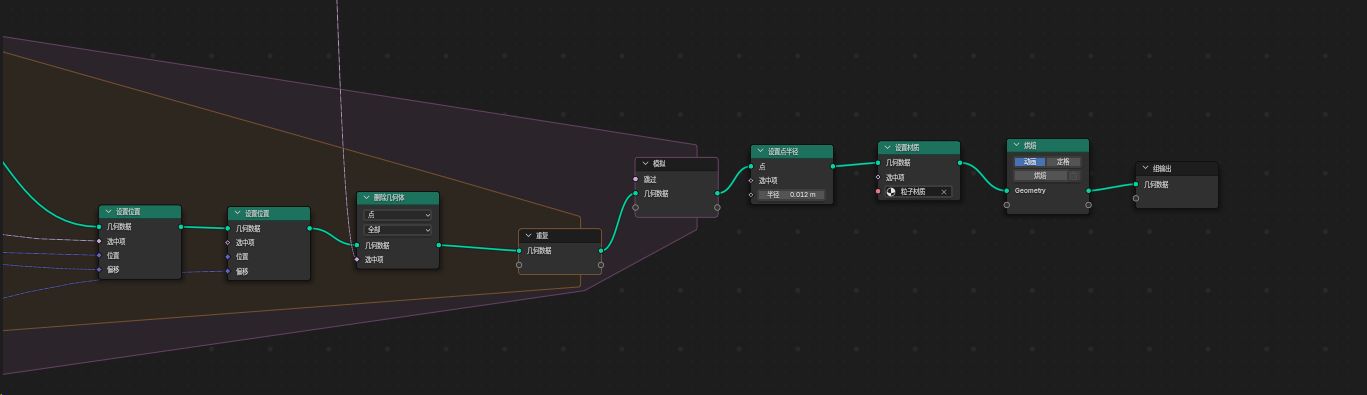Click 几何数据 output socket of 设置材质
Screen dimensions: 1367x395
pos(960,162)
